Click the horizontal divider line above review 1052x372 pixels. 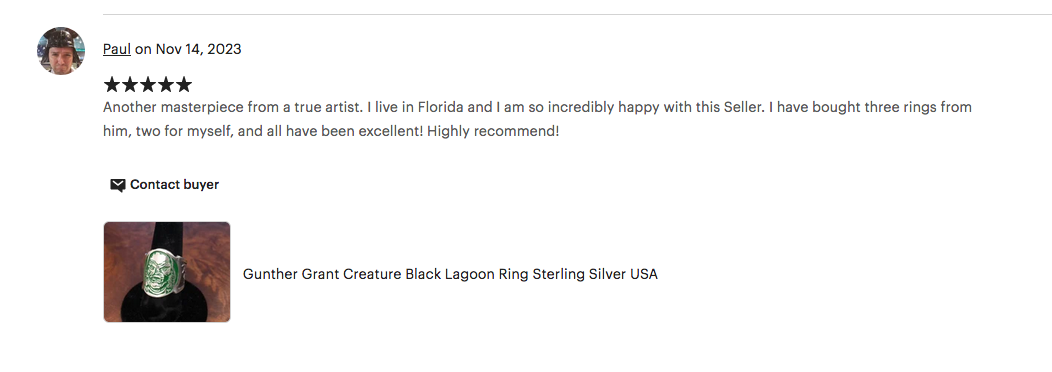tap(577, 14)
